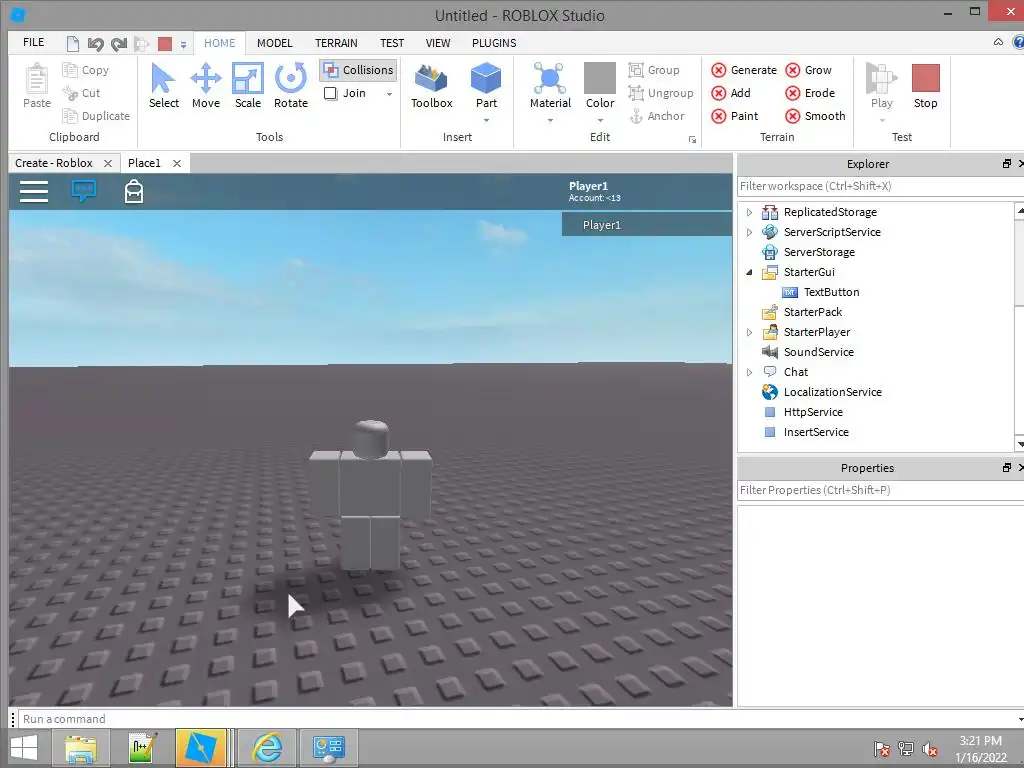Image resolution: width=1024 pixels, height=768 pixels.
Task: Open the in-game hamburger menu
Action: pos(34,191)
